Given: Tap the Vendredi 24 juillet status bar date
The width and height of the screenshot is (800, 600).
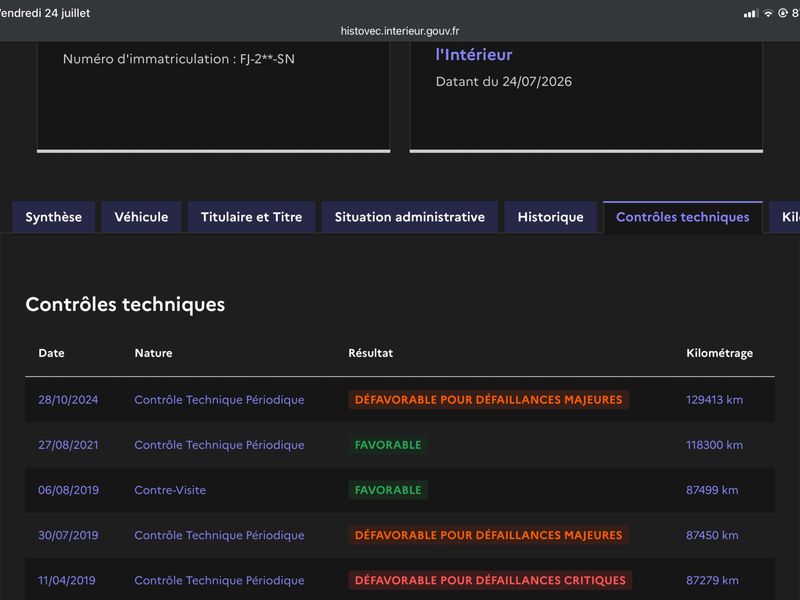Looking at the screenshot, I should 45,13.
